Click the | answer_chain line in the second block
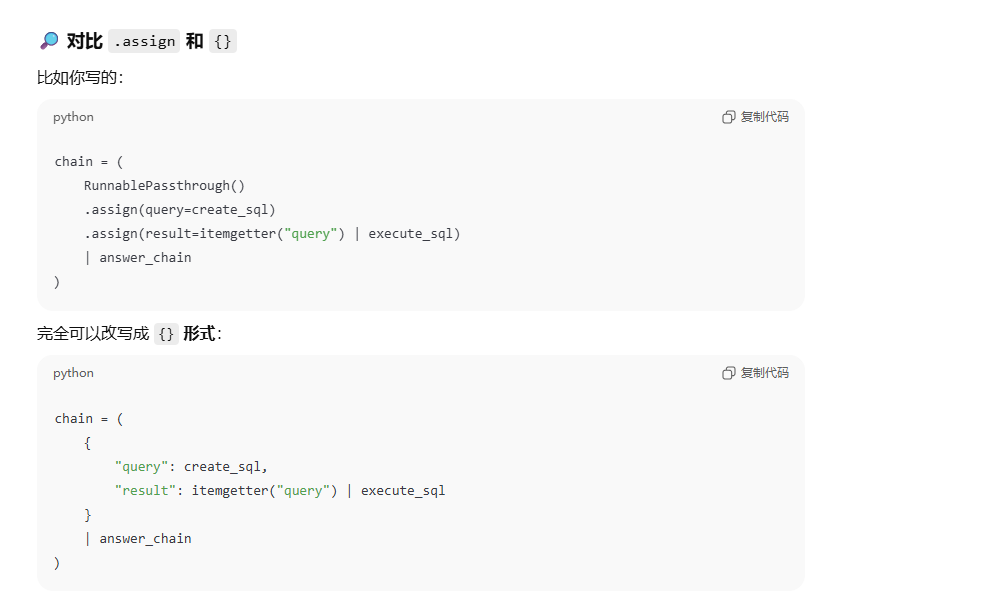This screenshot has height=598, width=989. click(138, 539)
